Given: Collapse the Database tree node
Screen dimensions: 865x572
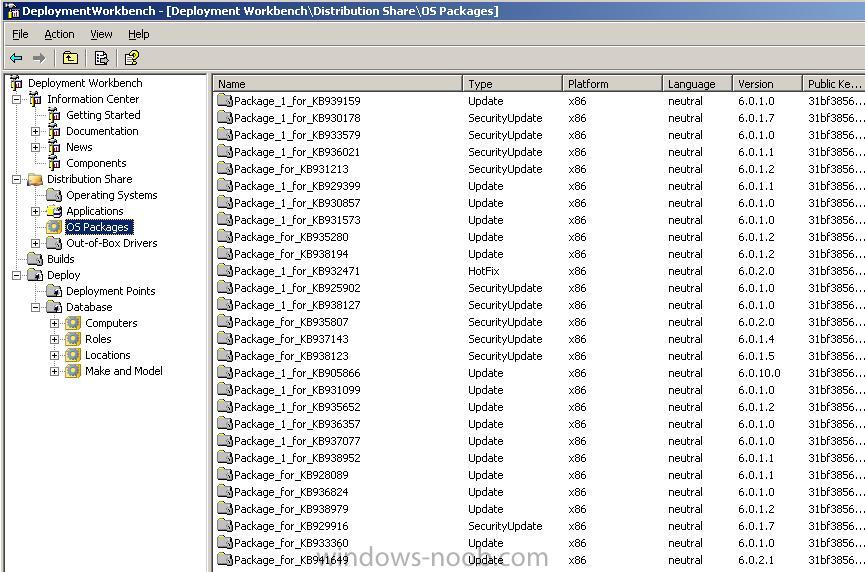Looking at the screenshot, I should pyautogui.click(x=35, y=307).
